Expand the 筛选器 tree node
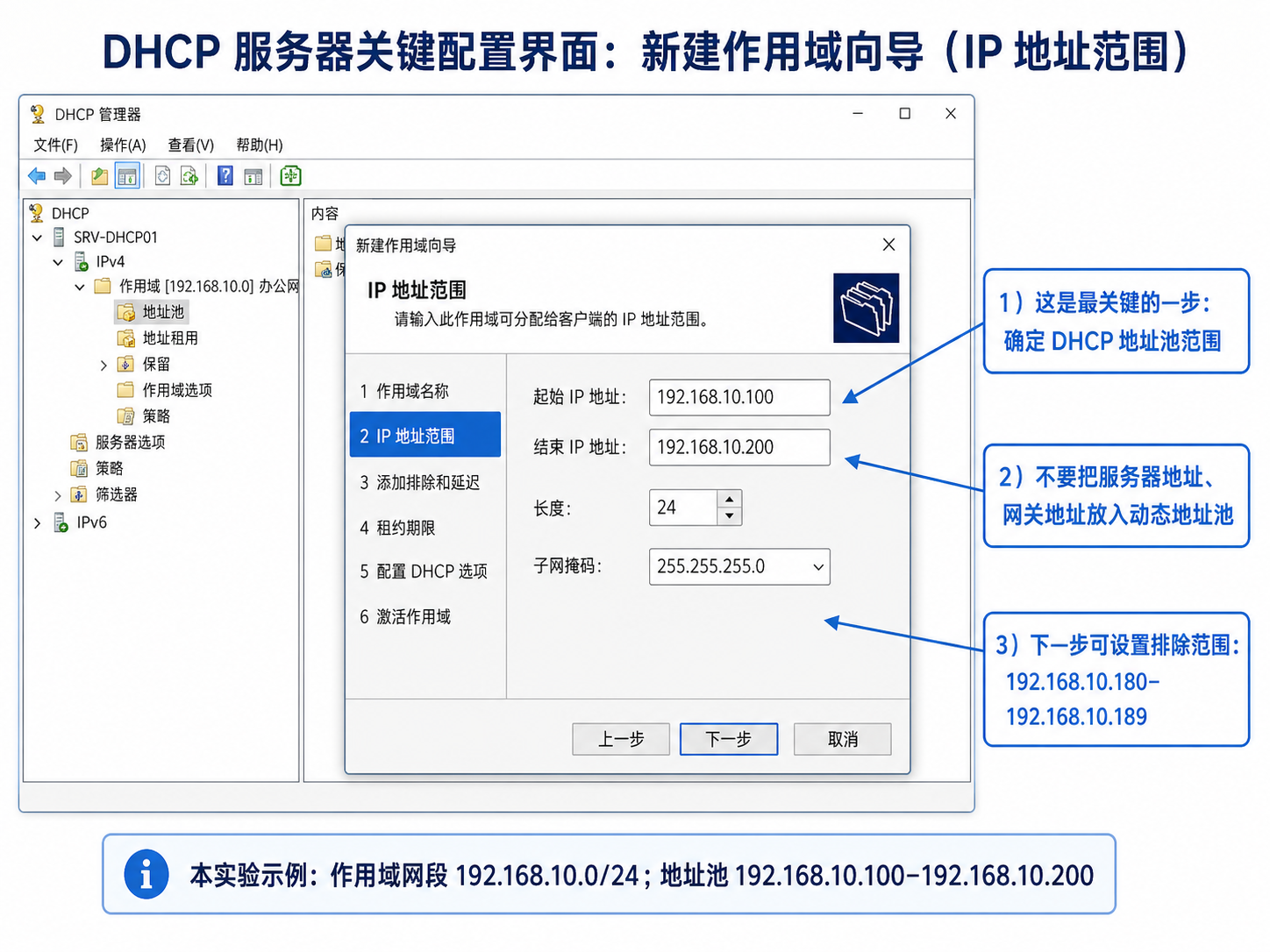The width and height of the screenshot is (1270, 952). click(x=58, y=495)
